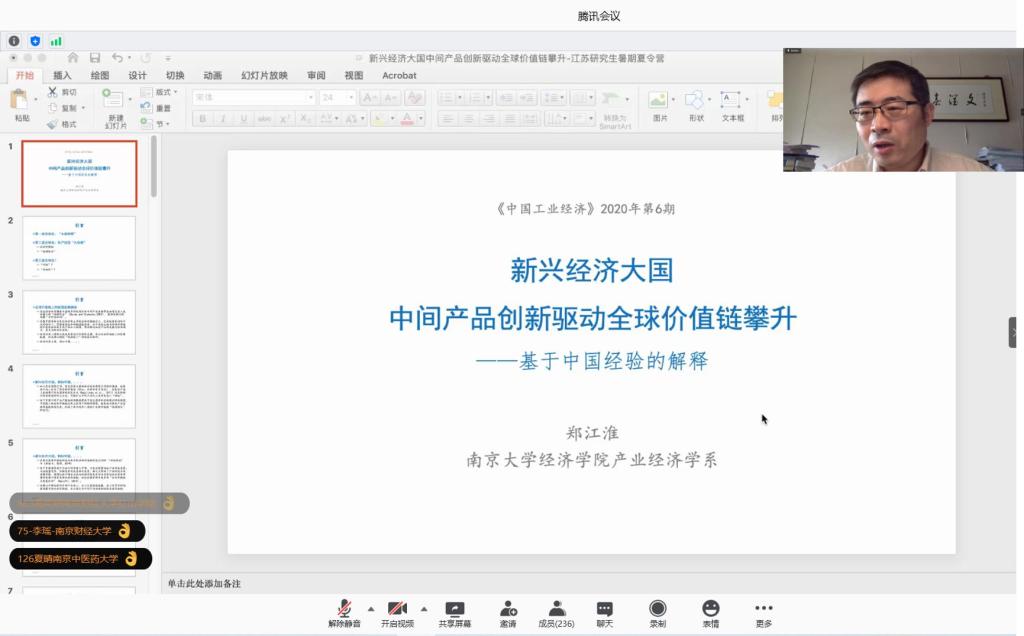1024x636 pixels.
Task: Turn on the camera (开启视频)
Action: point(397,609)
